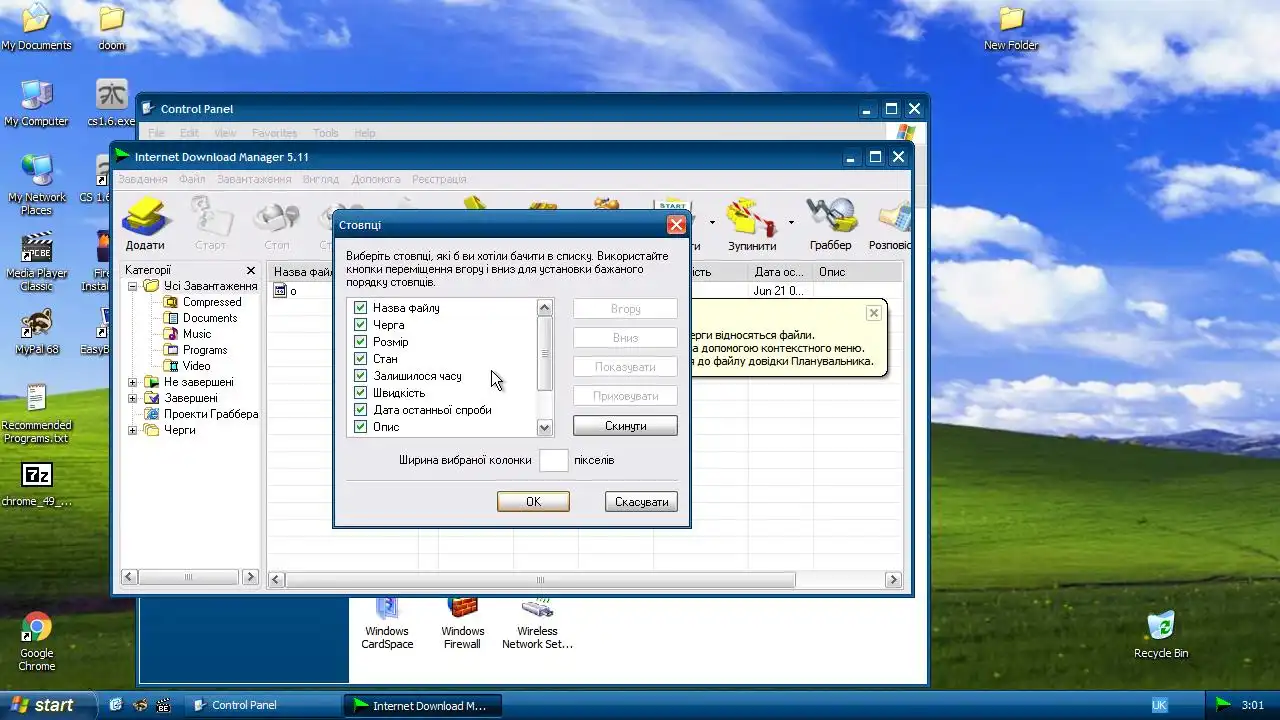The height and width of the screenshot is (720, 1280).
Task: Open Windows CardSpace in Control Panel
Action: coord(387,622)
